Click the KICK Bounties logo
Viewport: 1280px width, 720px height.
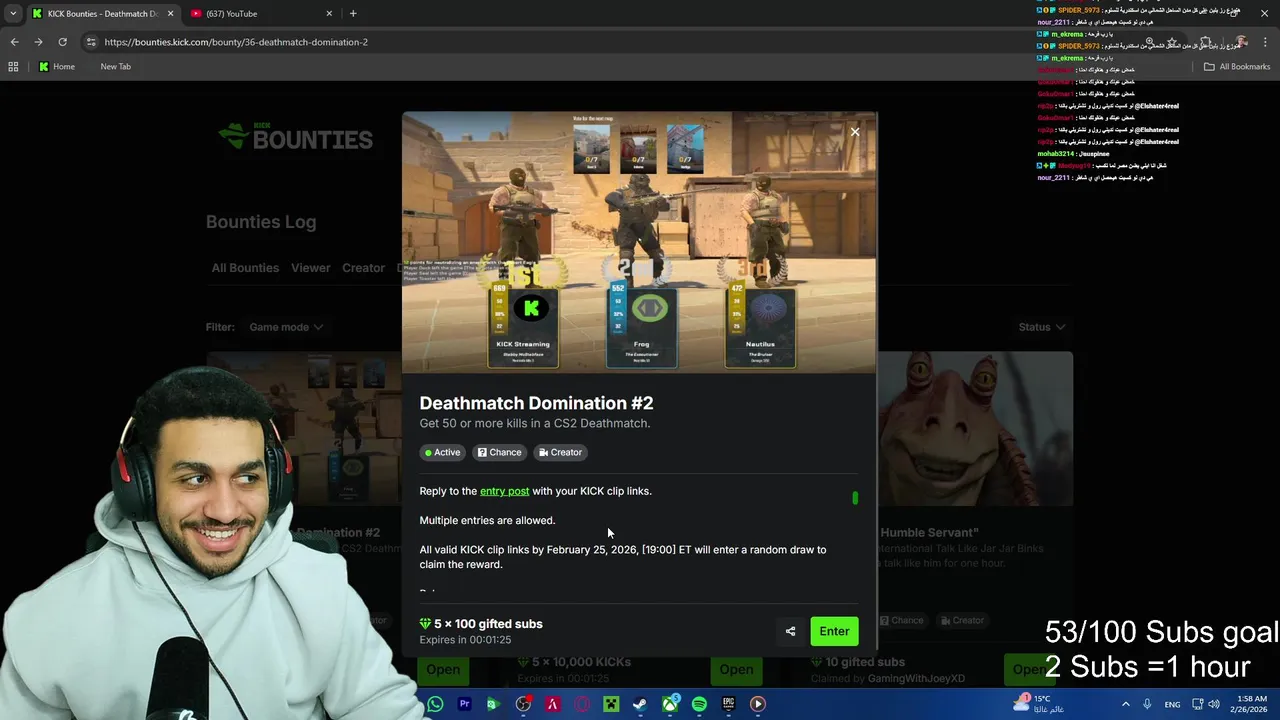tap(296, 137)
